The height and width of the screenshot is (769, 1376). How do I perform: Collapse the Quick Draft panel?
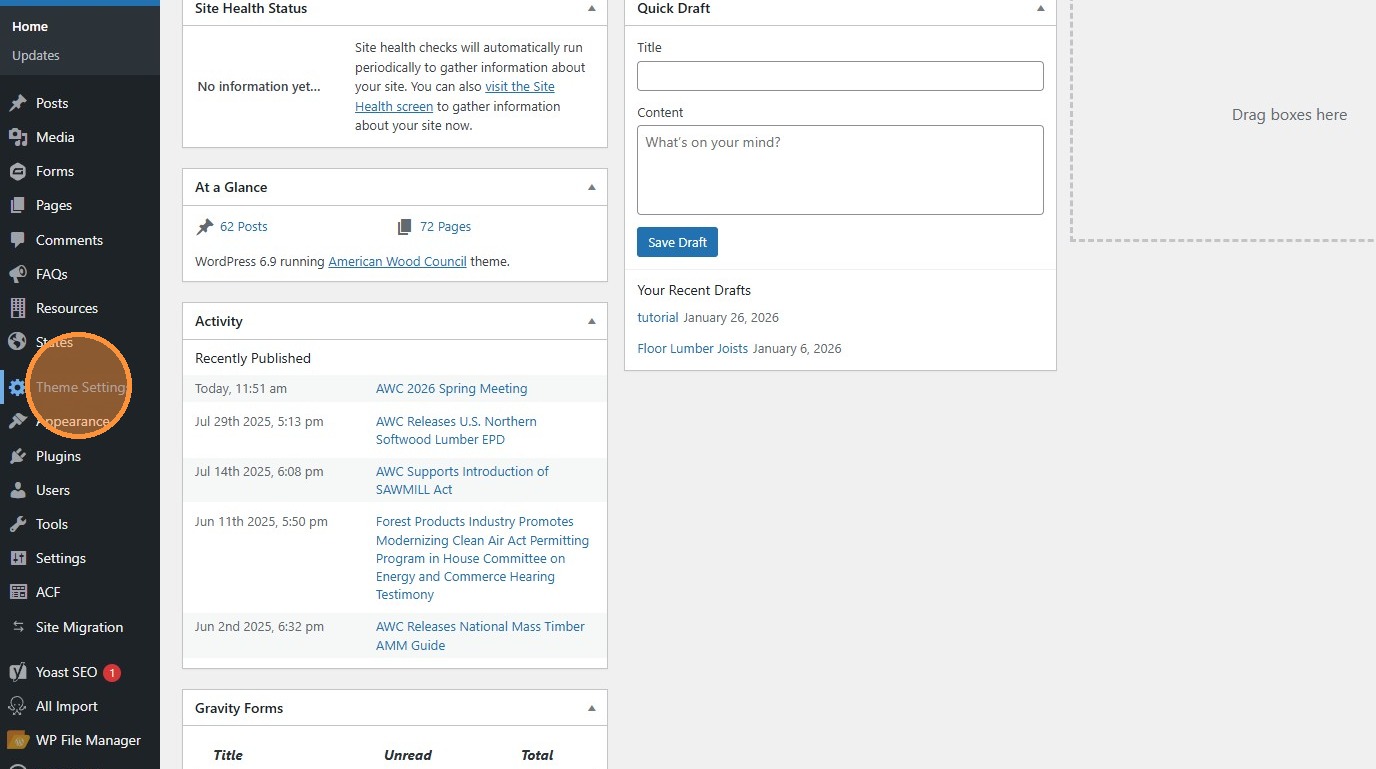coord(1040,8)
